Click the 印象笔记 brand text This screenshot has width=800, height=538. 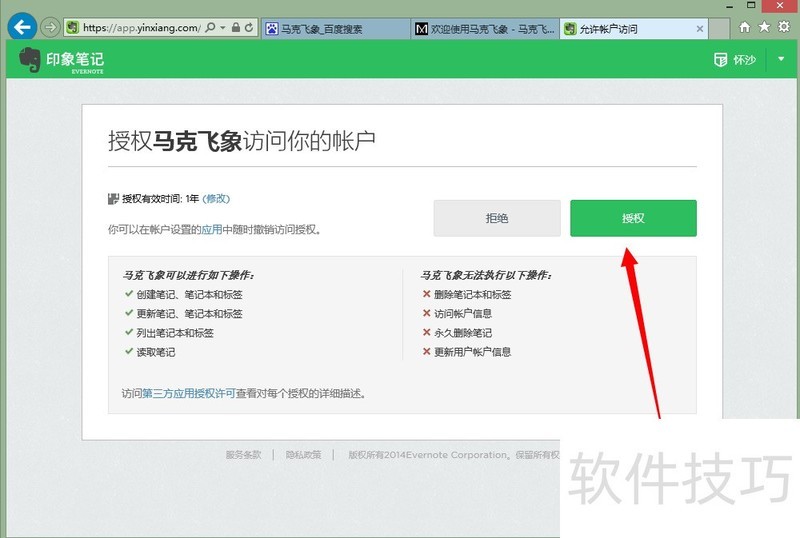pyautogui.click(x=75, y=59)
